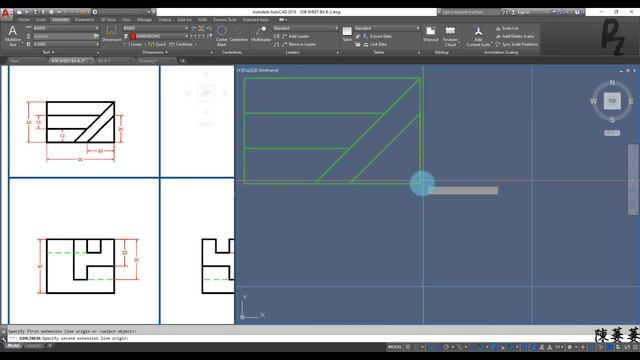Viewport: 640px width, 360px height.
Task: Open the AutoCAD application menu
Action: (x=6, y=13)
